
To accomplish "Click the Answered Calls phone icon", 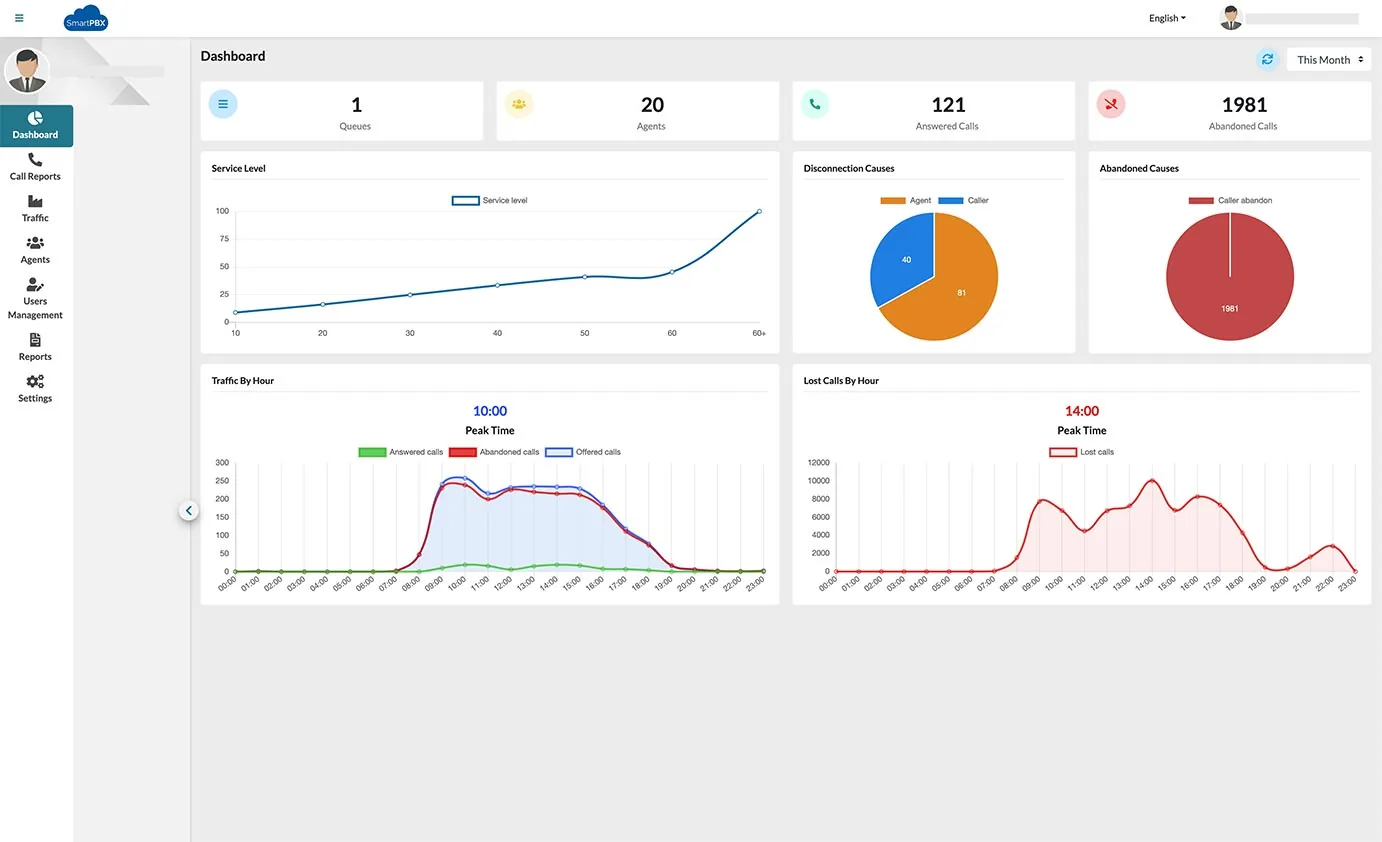I will (815, 103).
